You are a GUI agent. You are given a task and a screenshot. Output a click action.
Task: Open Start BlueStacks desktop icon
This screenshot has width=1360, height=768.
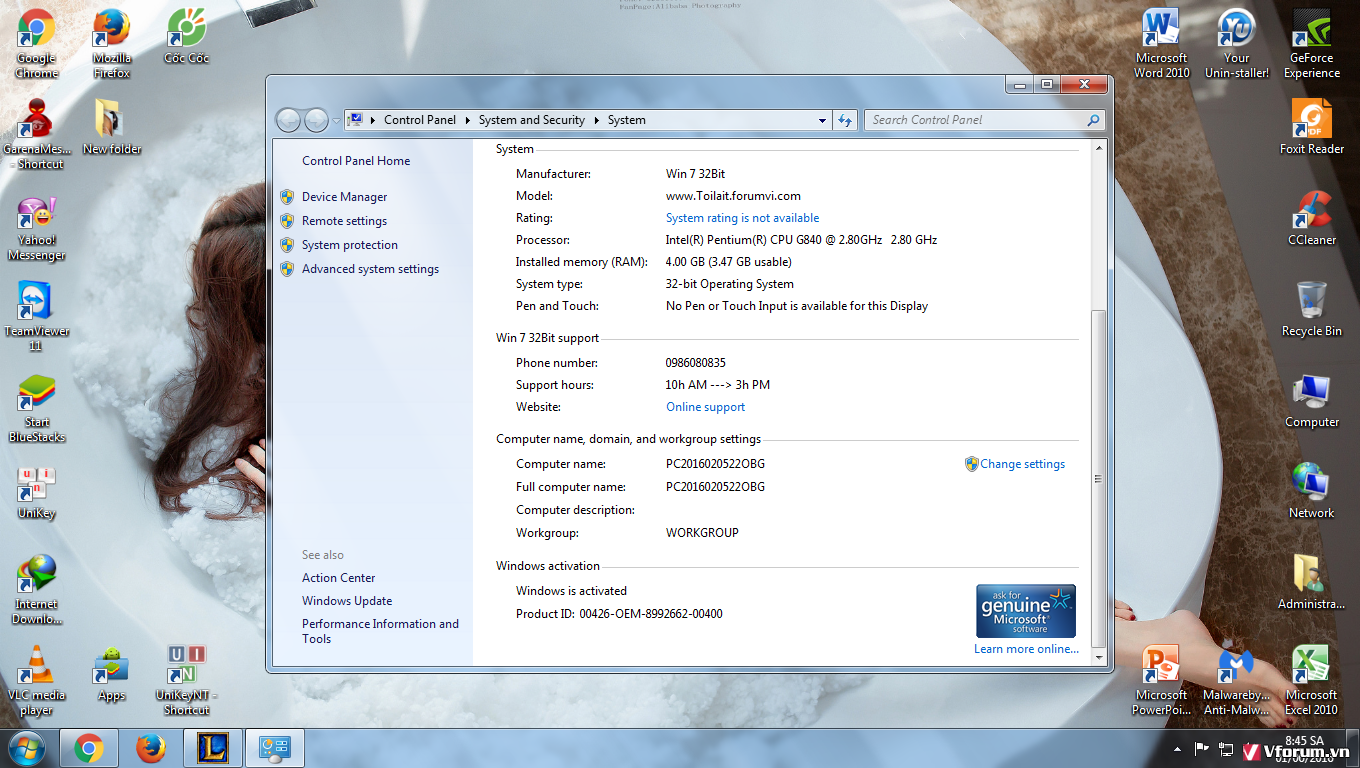click(x=37, y=408)
